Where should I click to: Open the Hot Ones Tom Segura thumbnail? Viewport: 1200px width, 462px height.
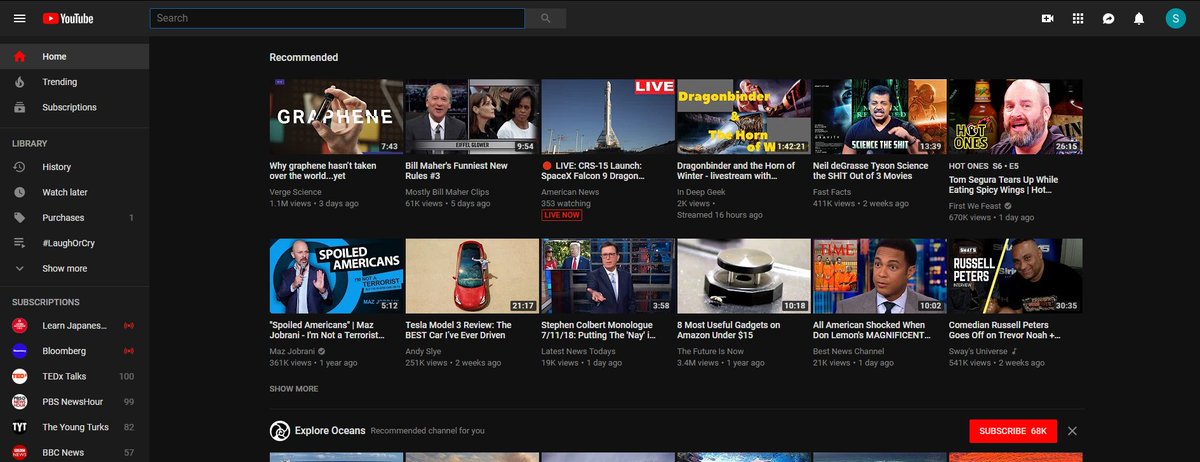click(1016, 117)
